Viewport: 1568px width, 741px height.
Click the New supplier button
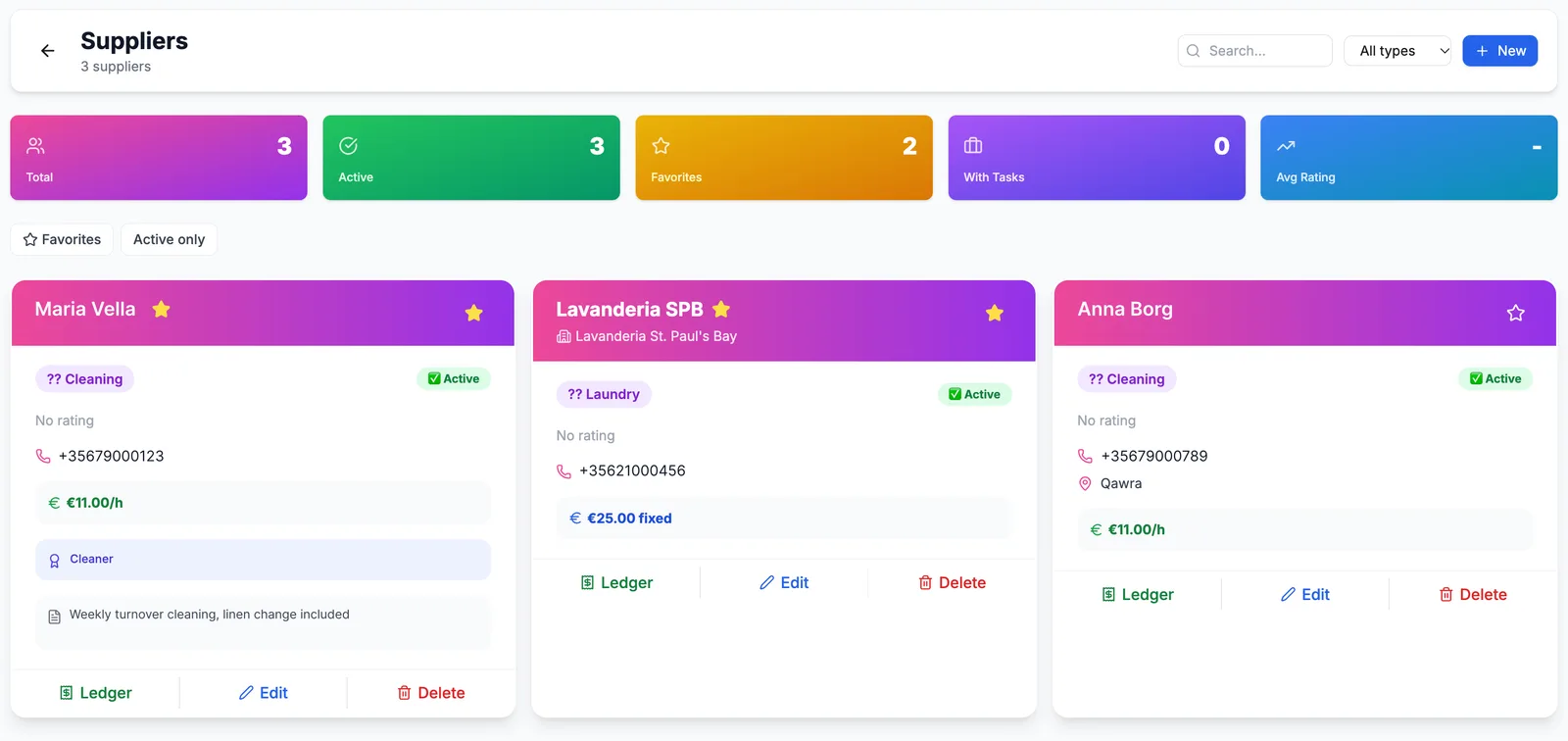tap(1499, 51)
